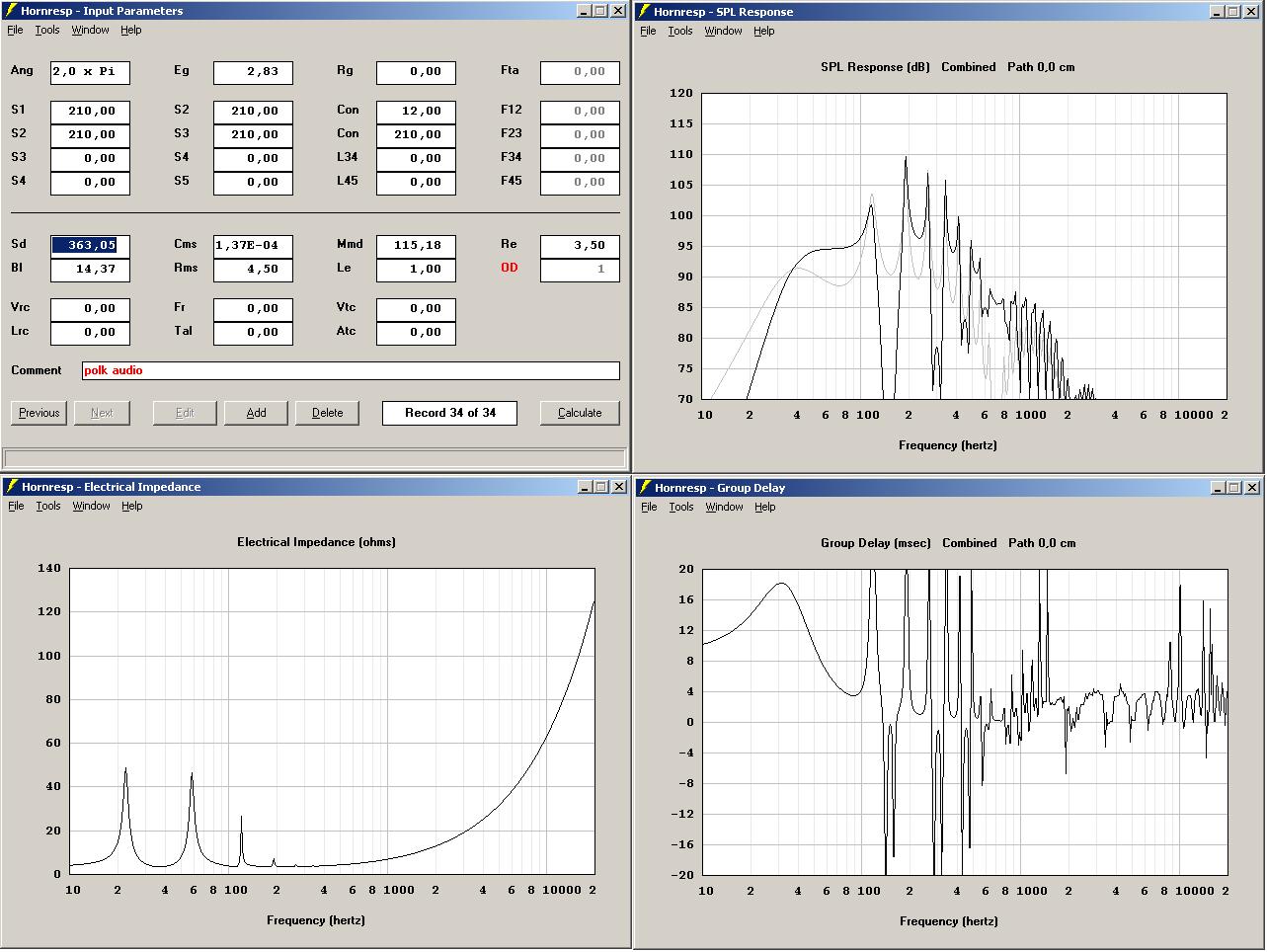Screen dimensions: 1267x952
Task: Select the Lrc input field
Action: coord(90,333)
